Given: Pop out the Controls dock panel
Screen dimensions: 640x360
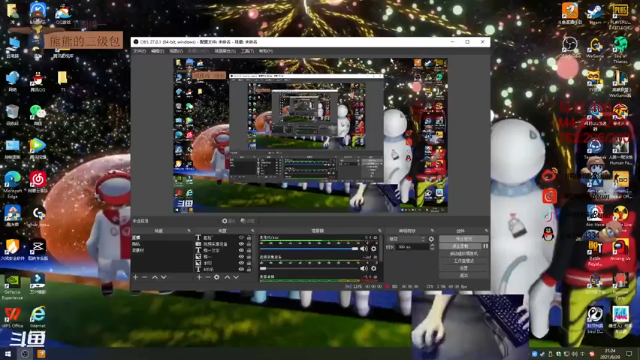Looking at the screenshot, I should click(x=486, y=231).
